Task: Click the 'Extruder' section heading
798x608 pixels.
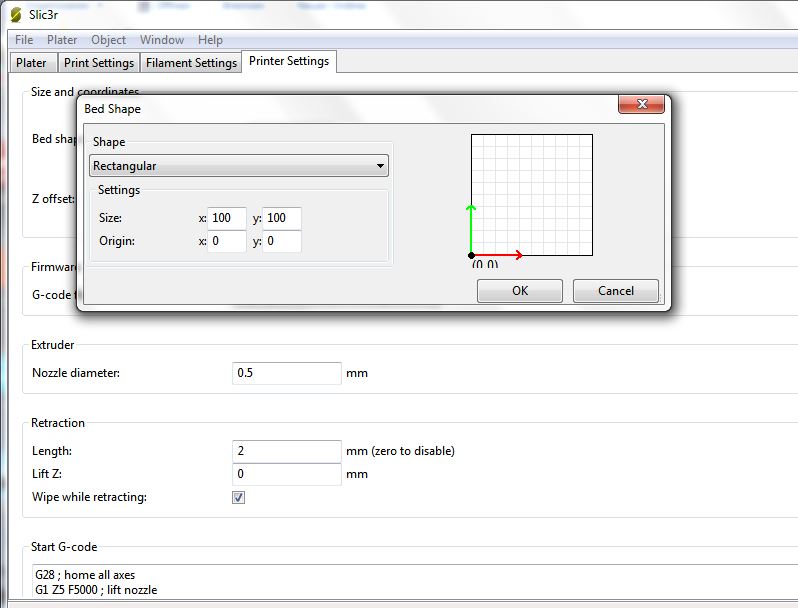Action: pos(52,345)
